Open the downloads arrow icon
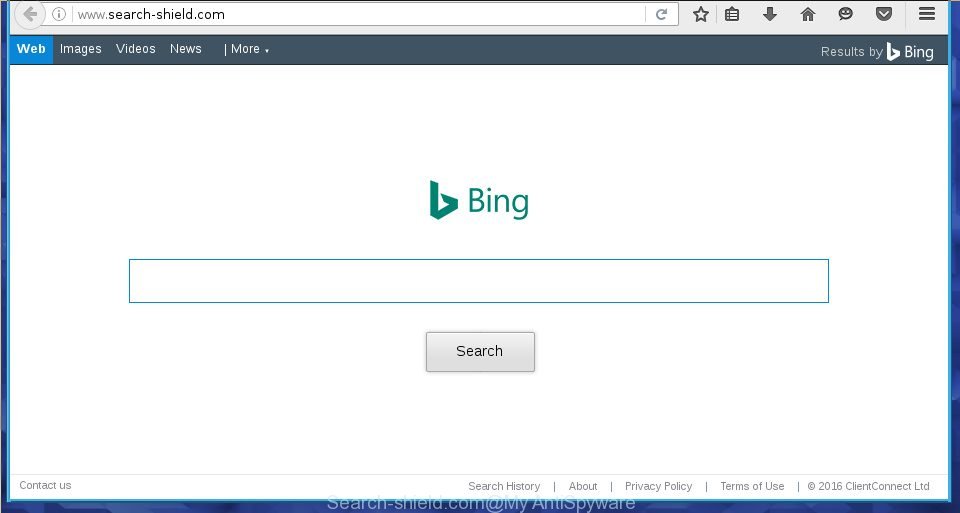Viewport: 960px width, 513px height. pyautogui.click(x=770, y=14)
